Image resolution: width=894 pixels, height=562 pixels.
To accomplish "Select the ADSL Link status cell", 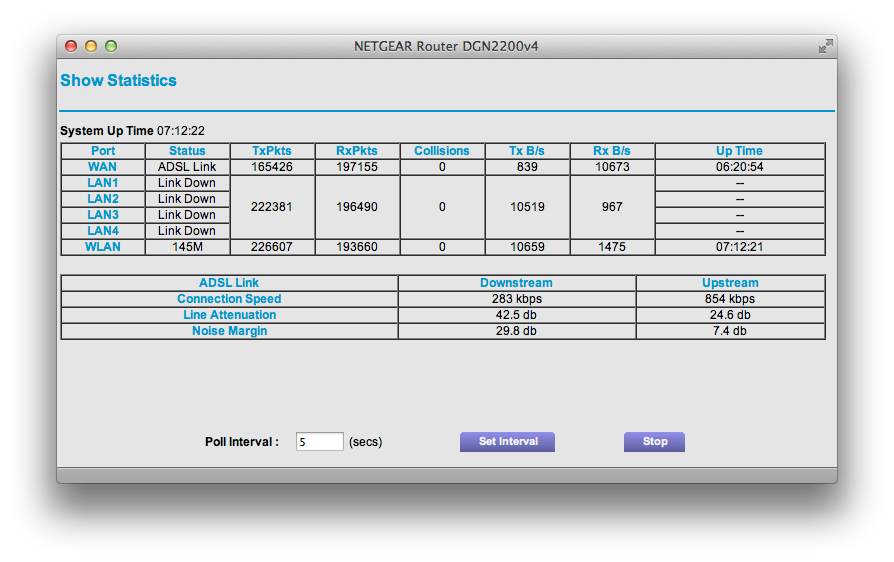I will pyautogui.click(x=187, y=167).
